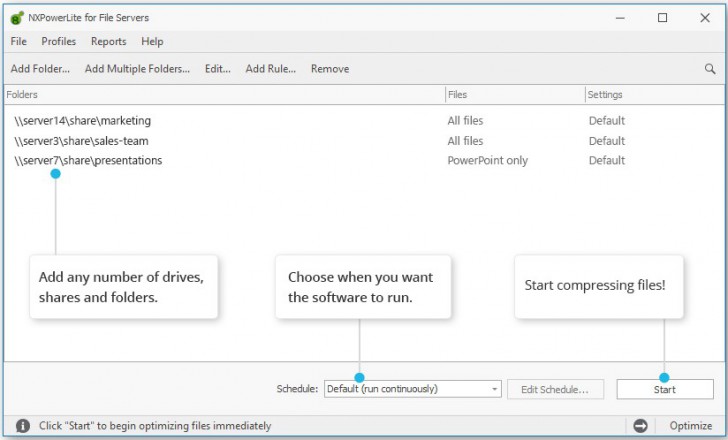Select \\server14\share\marketing folder row

(x=364, y=121)
